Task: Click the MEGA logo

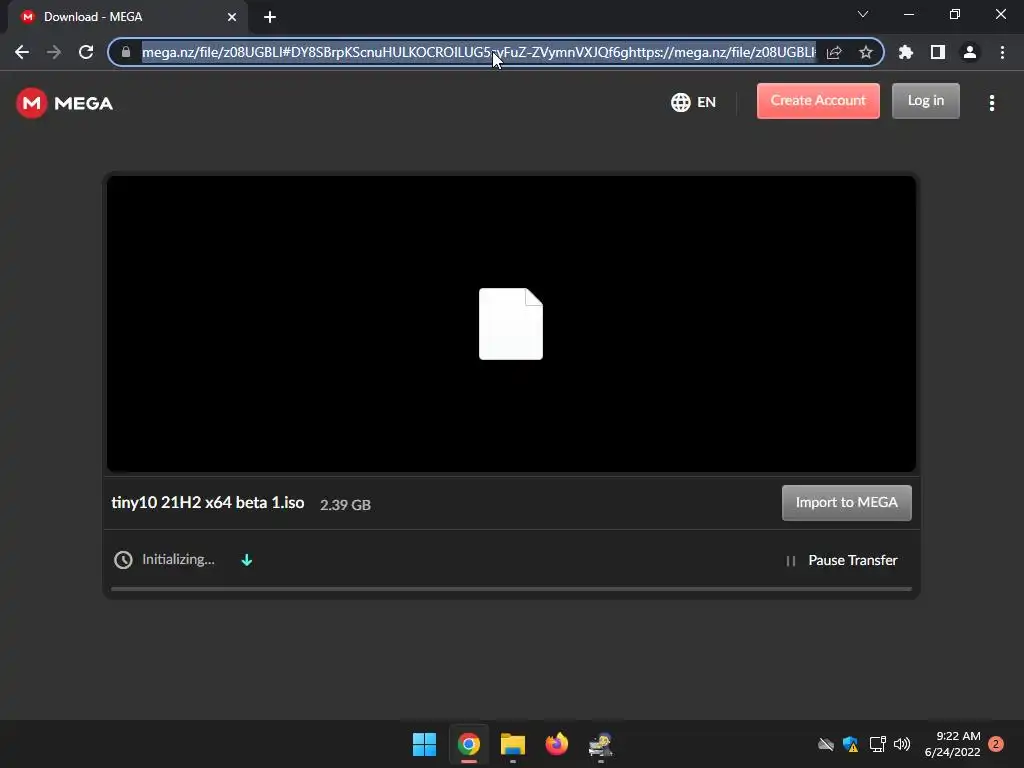Action: 65,103
